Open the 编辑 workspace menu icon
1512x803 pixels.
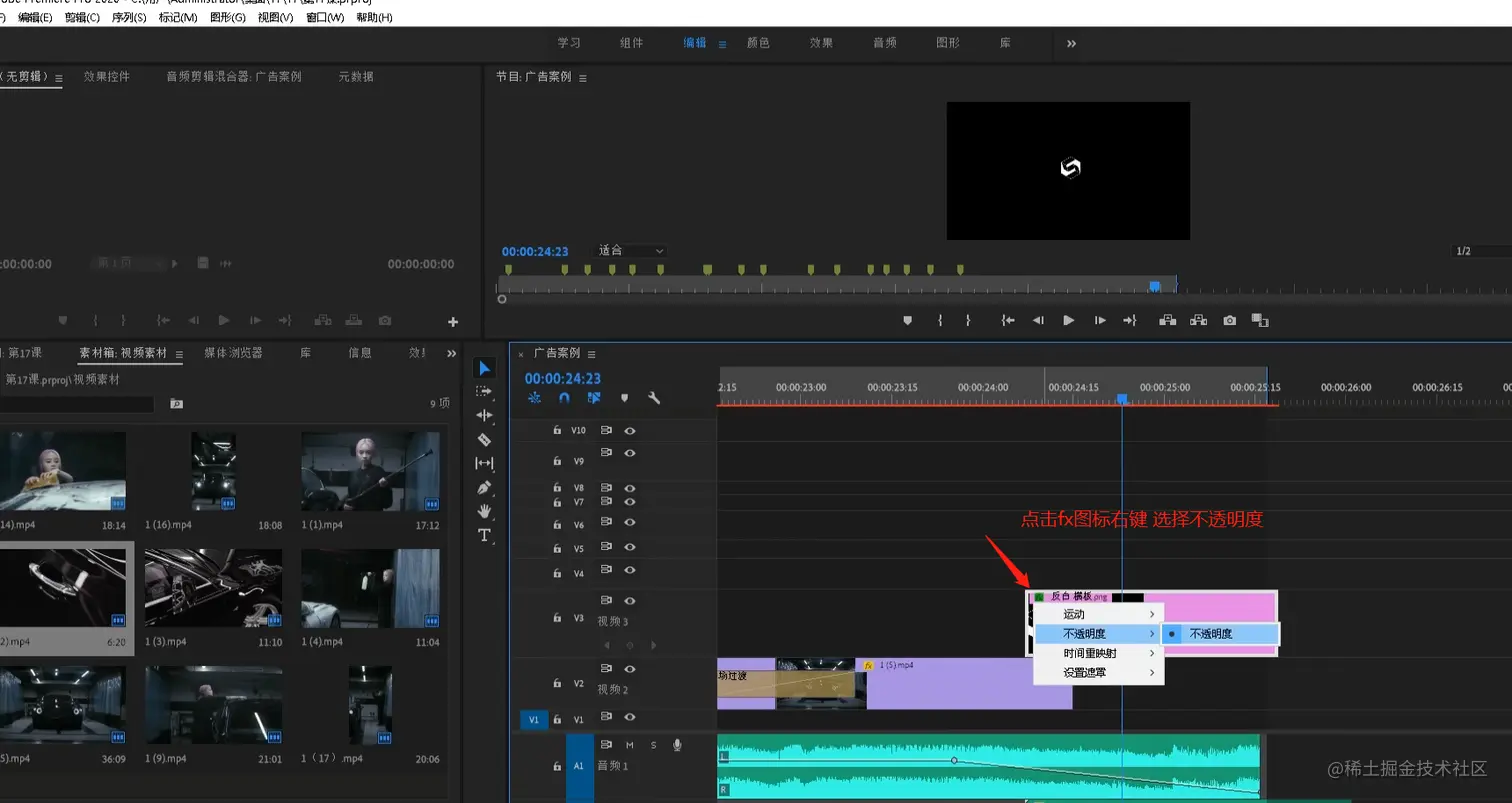(722, 44)
